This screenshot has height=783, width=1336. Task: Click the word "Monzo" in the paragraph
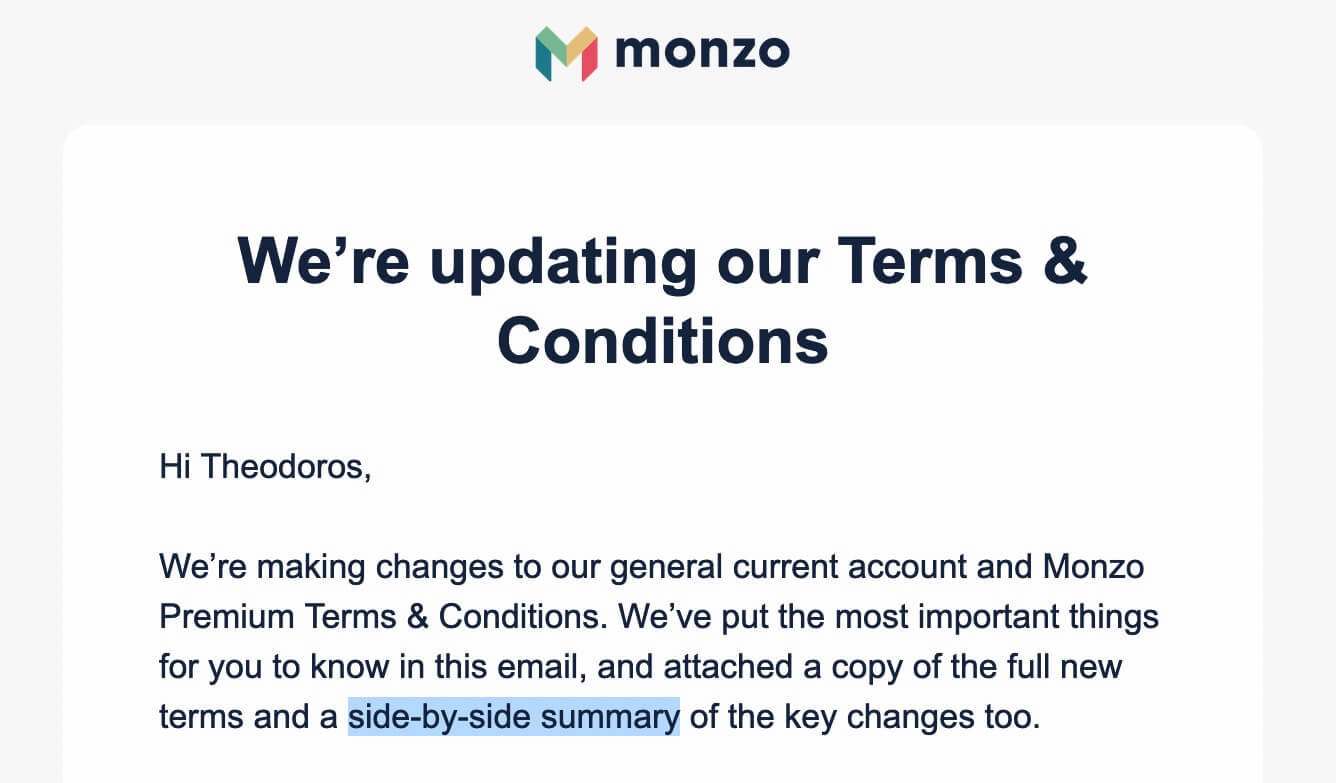(x=1094, y=567)
